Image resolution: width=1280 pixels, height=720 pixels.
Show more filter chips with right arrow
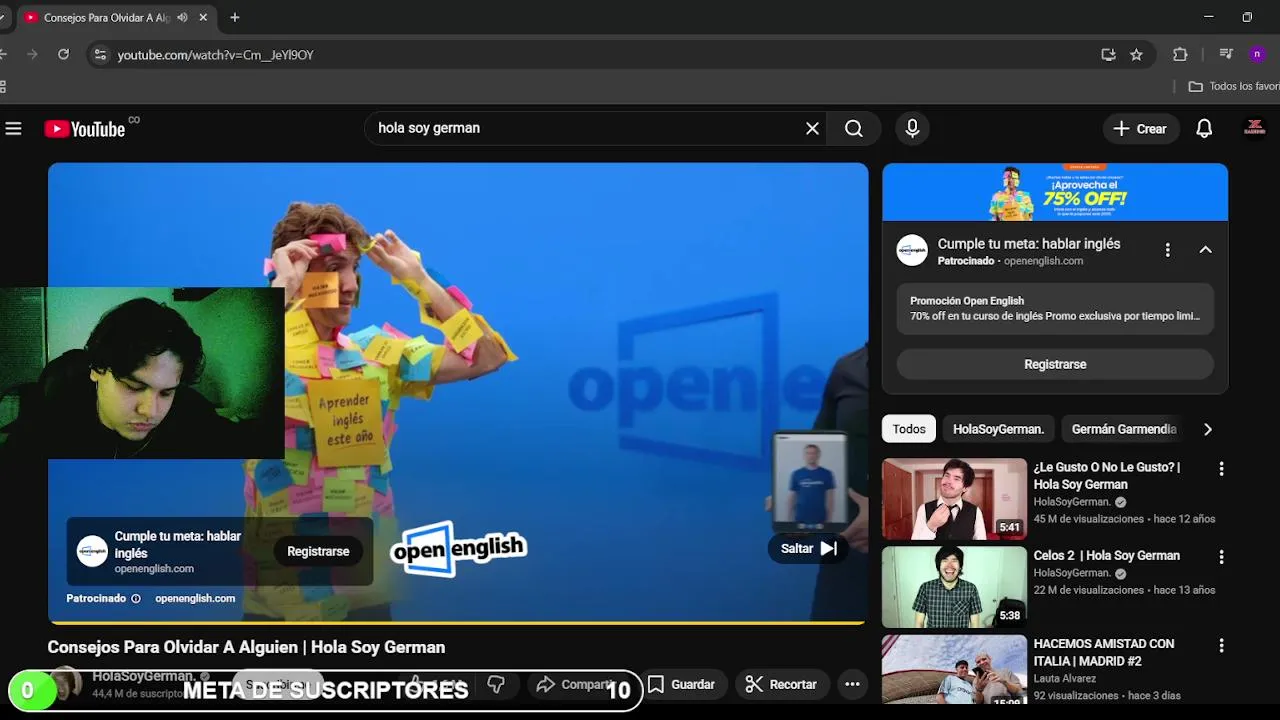coord(1207,429)
